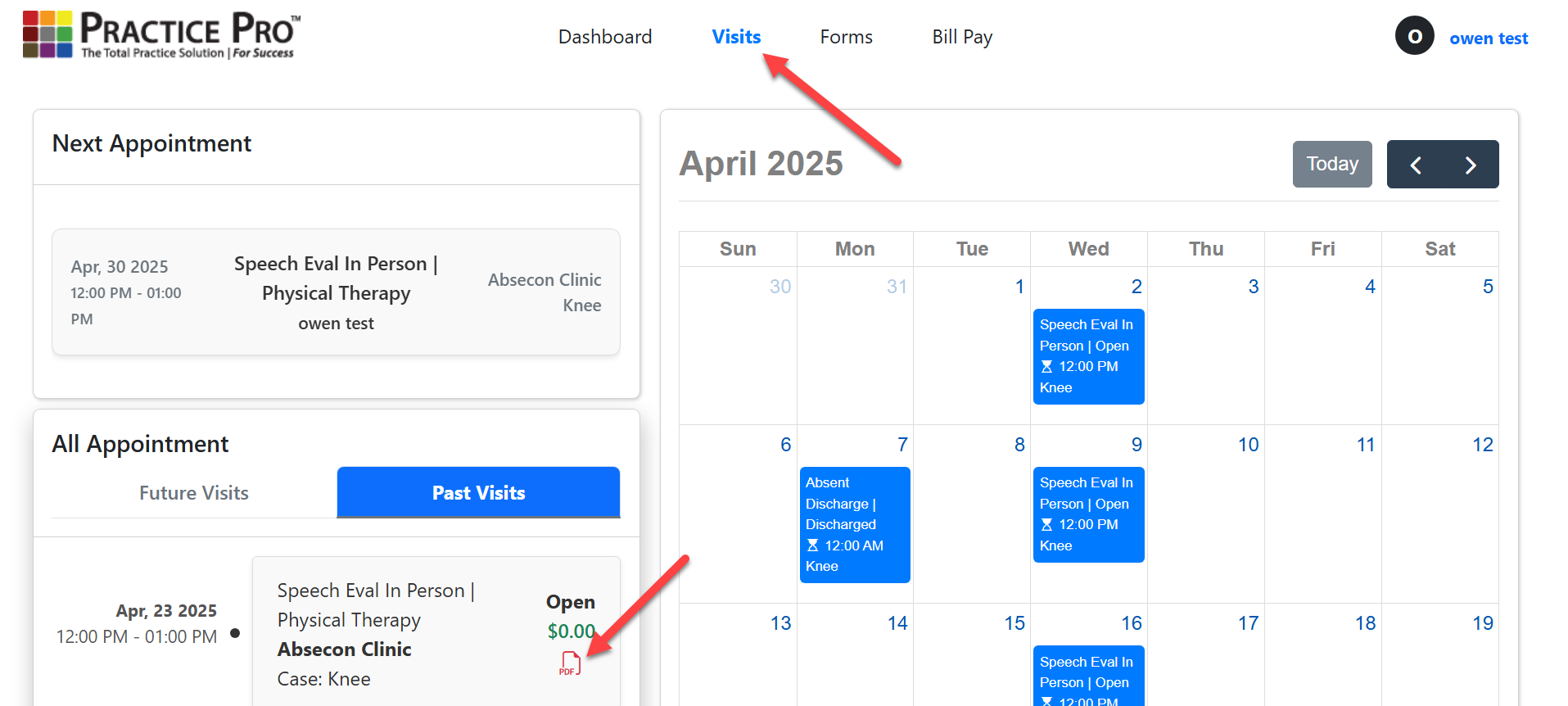Image resolution: width=1568 pixels, height=706 pixels.
Task: Advance to next month with right chevron
Action: [x=1471, y=165]
